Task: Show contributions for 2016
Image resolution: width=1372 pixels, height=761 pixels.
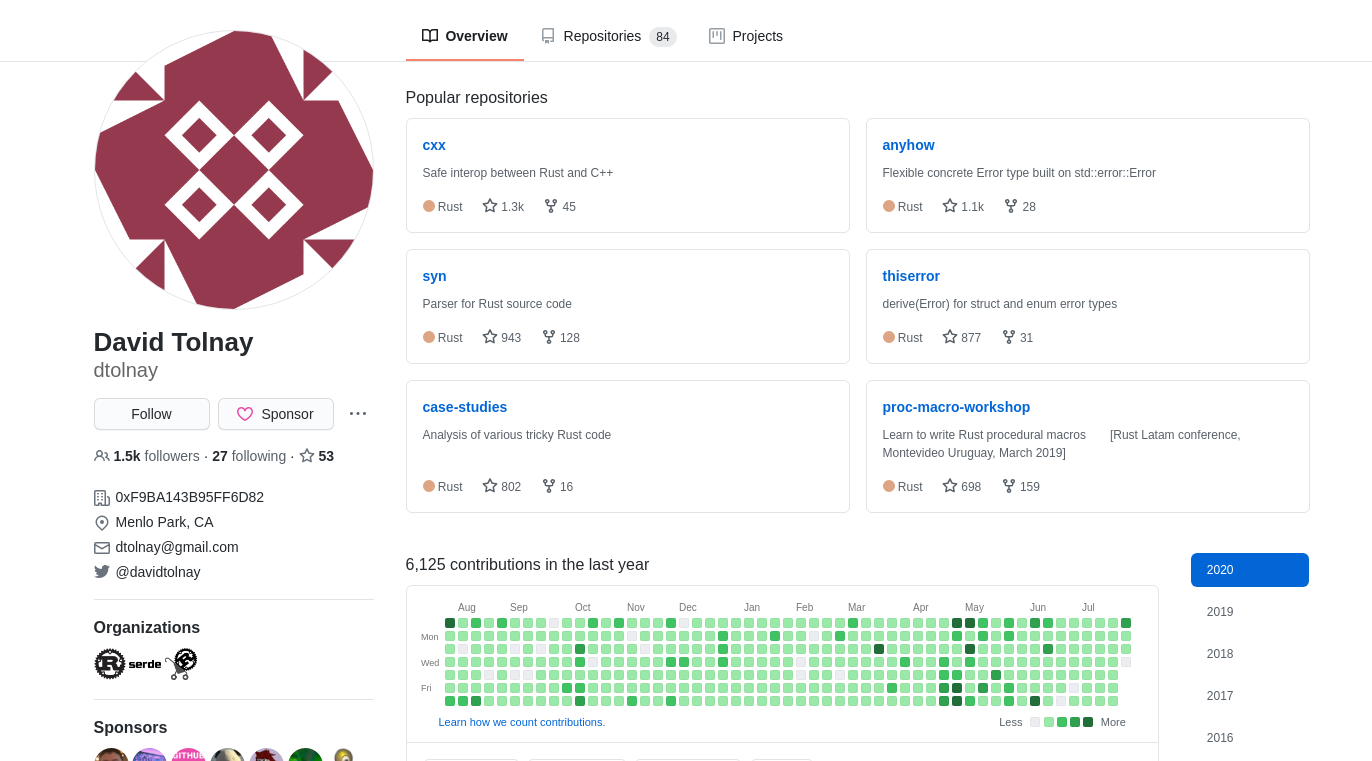Action: click(x=1250, y=738)
